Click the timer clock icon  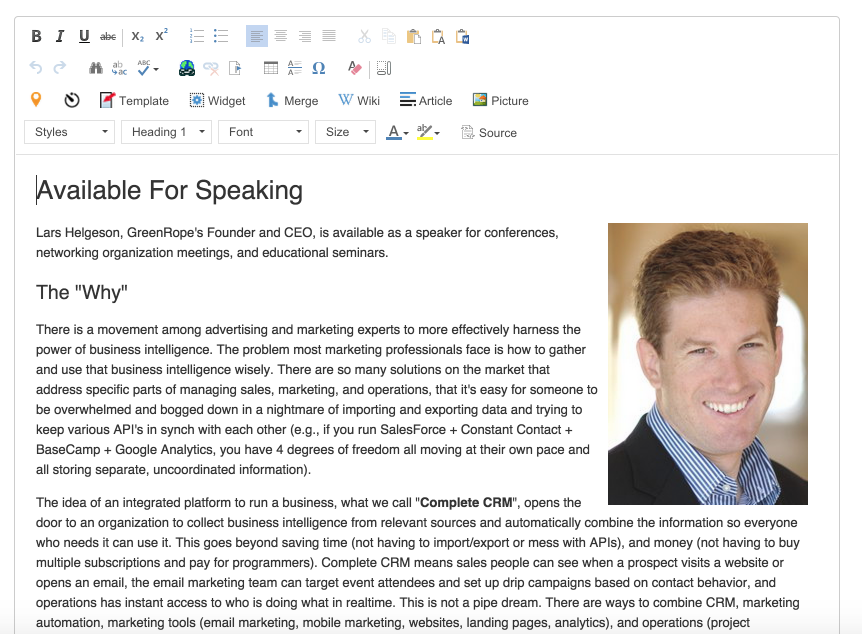(x=71, y=100)
